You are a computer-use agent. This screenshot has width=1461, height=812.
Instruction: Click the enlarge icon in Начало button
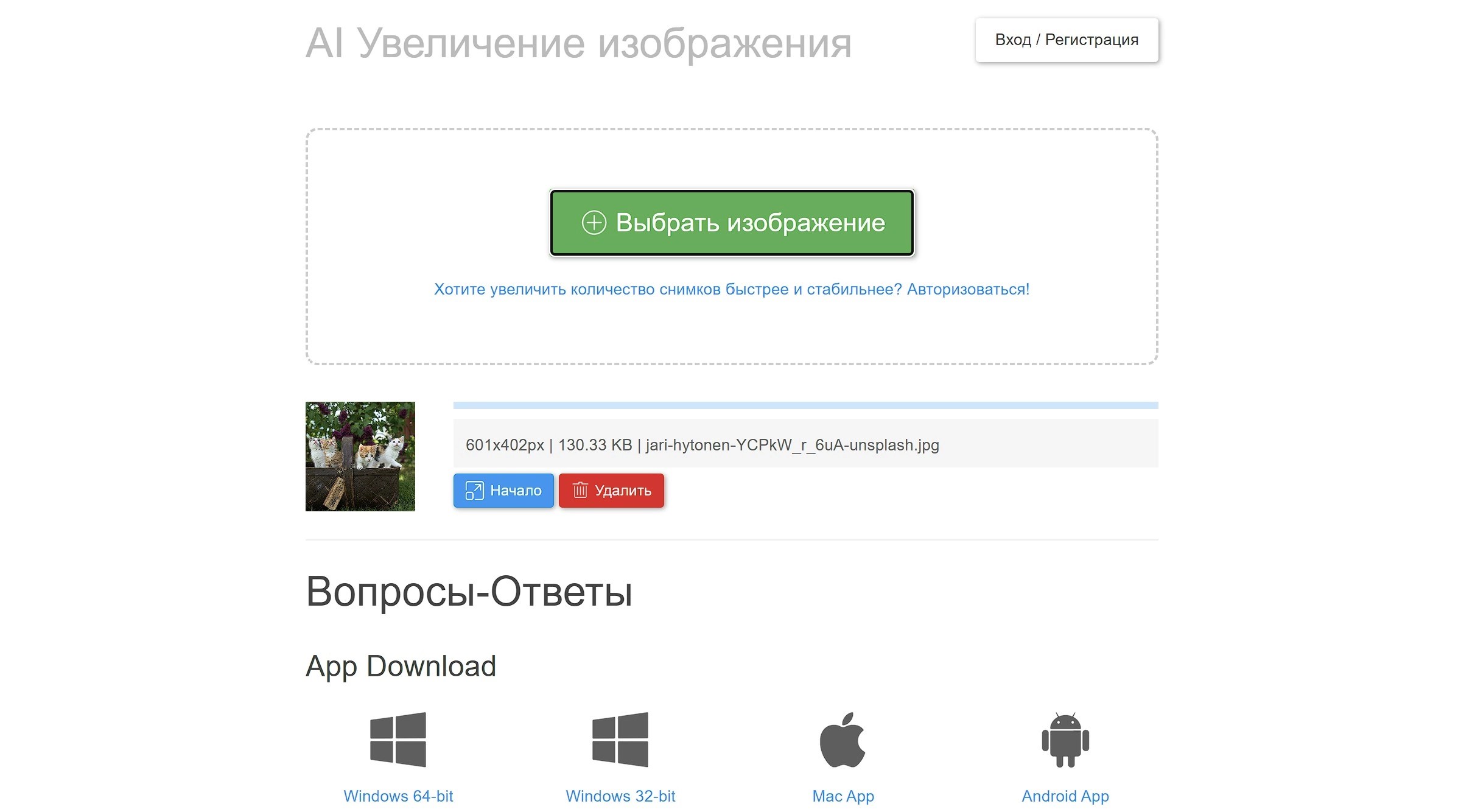[x=474, y=491]
